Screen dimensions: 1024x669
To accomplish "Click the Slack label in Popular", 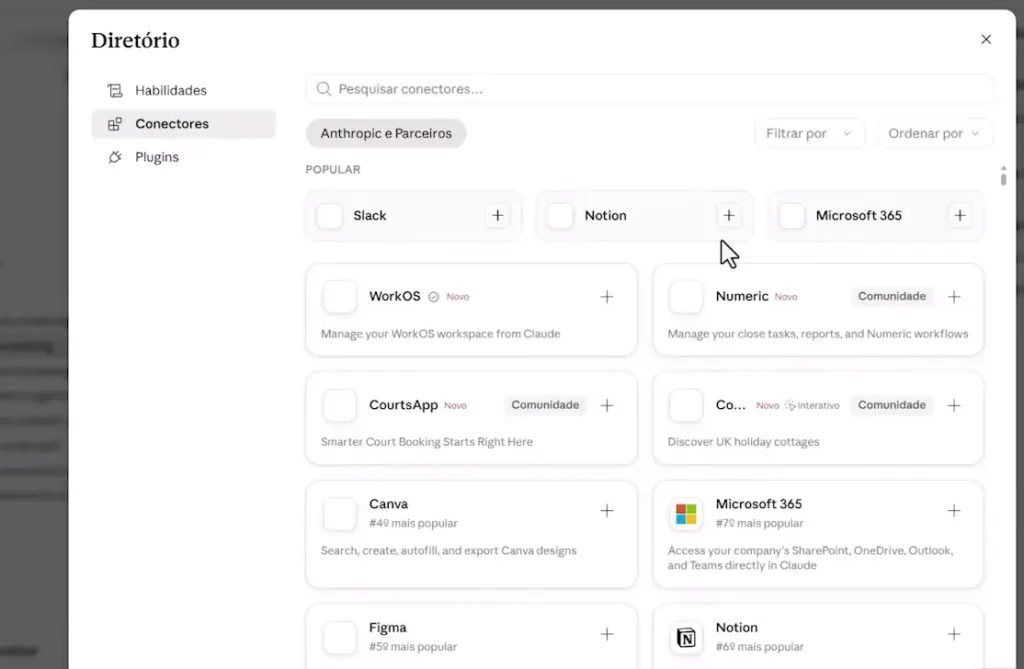I will click(x=370, y=215).
